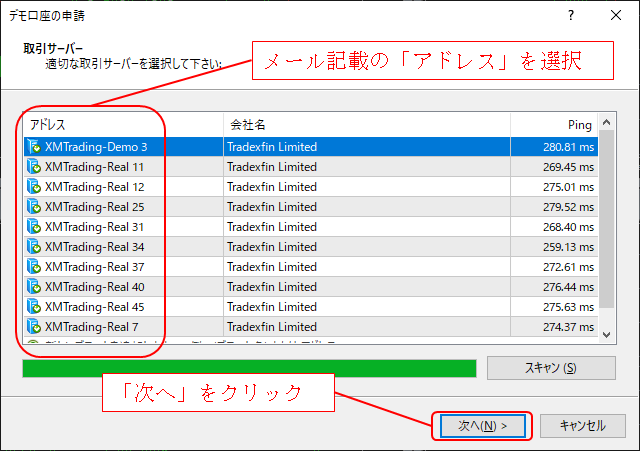Click Tradexfin Limited in the Real 7 row
This screenshot has width=640, height=451.
272,327
